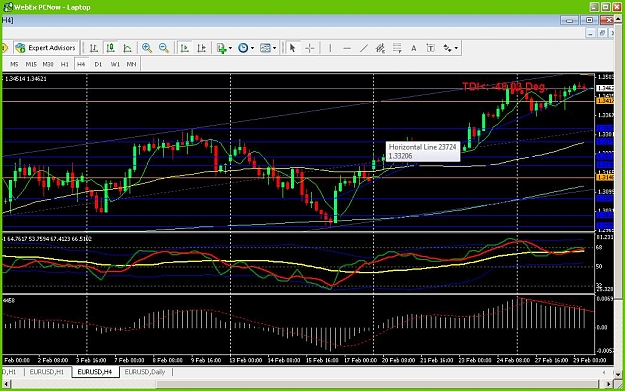Switch chart to candlesticks type
Screen dimensions: 625x391
pyautogui.click(x=110, y=48)
